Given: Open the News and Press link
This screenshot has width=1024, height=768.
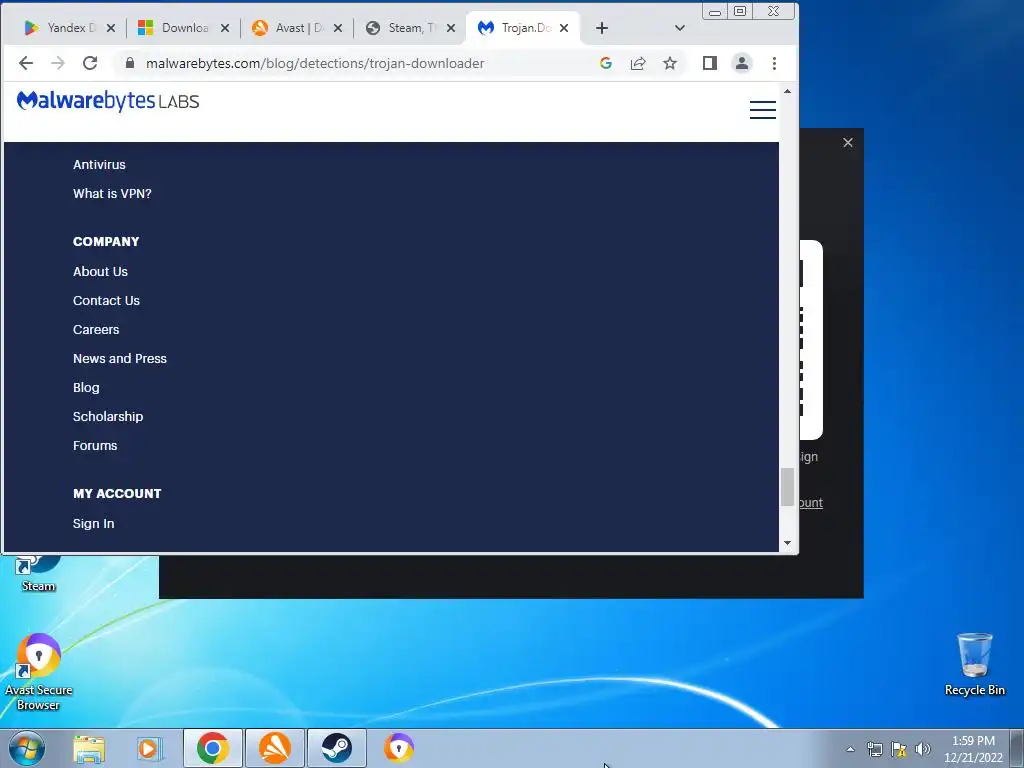Looking at the screenshot, I should 120,359.
